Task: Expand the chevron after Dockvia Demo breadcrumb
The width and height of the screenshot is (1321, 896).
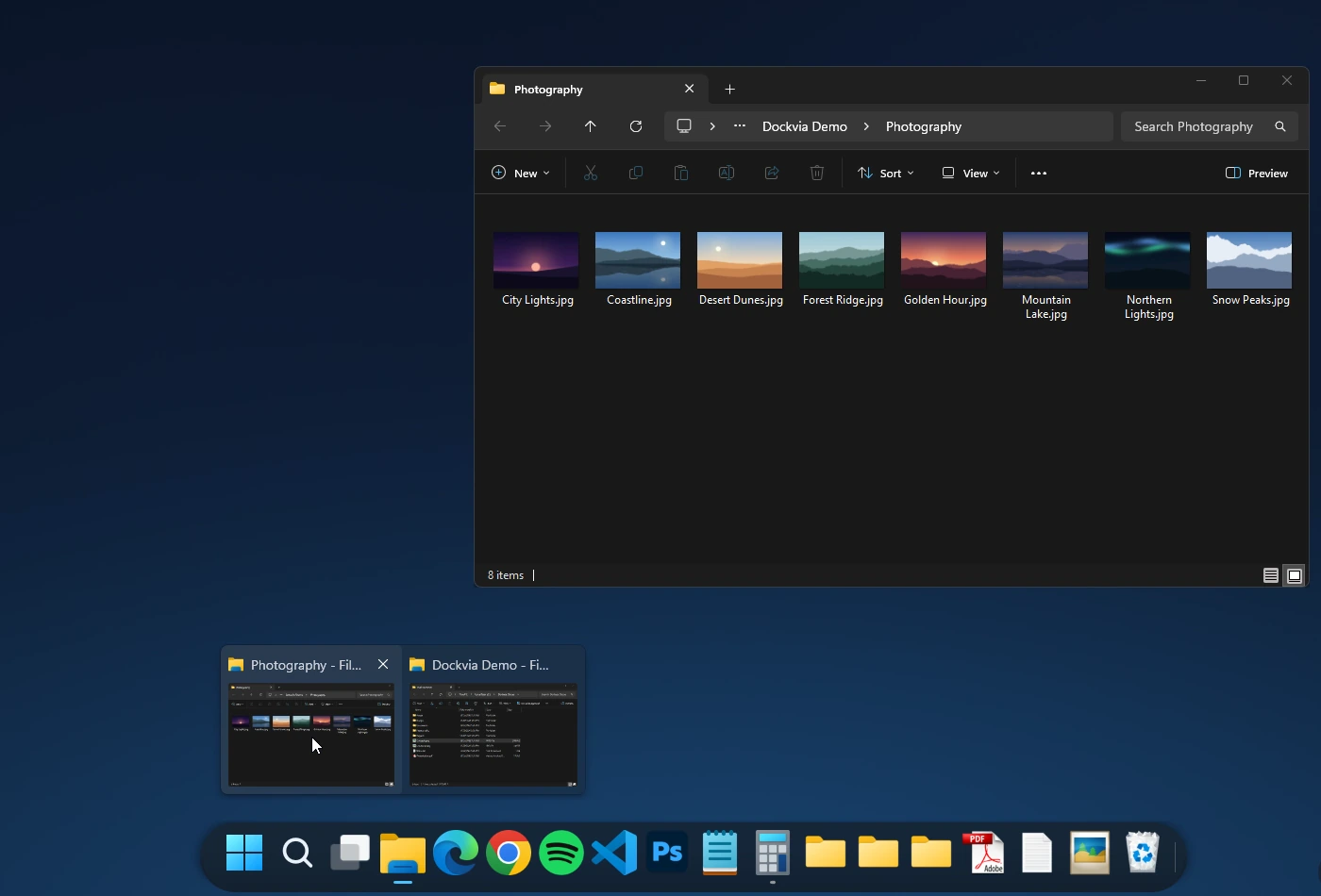Action: click(866, 126)
